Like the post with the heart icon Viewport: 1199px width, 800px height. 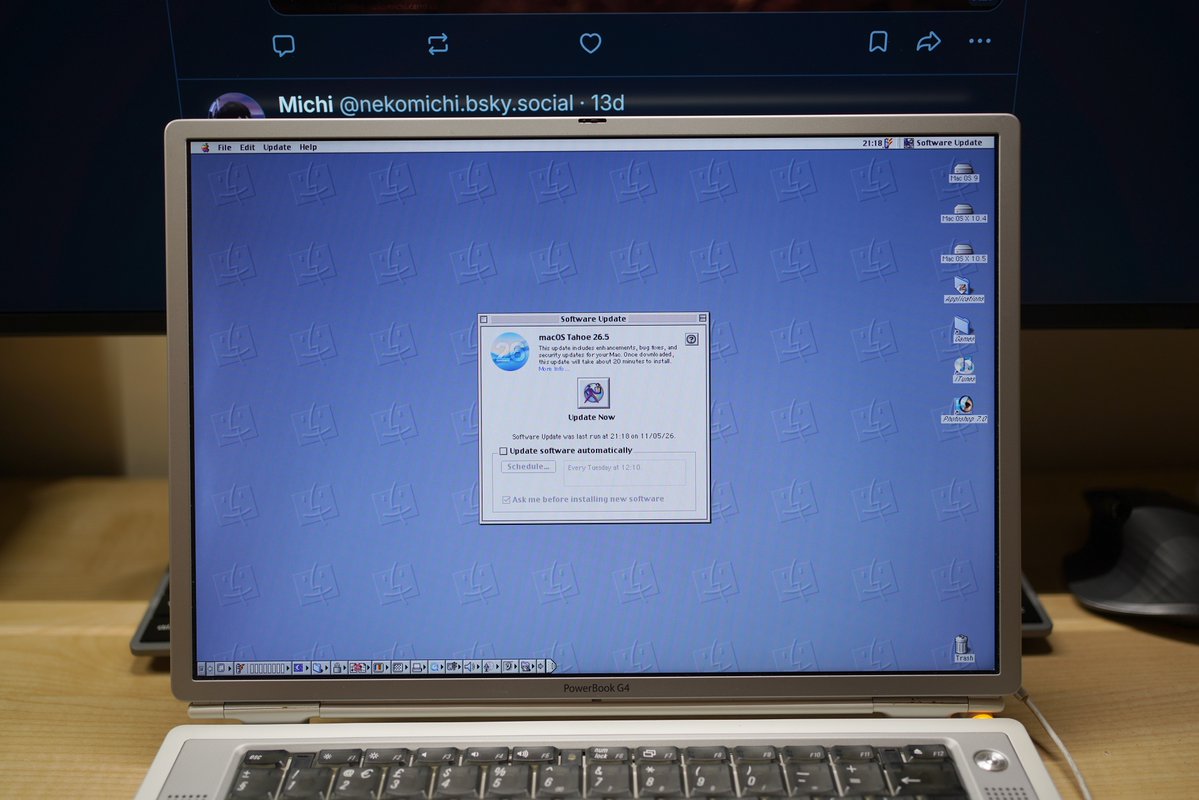(590, 43)
